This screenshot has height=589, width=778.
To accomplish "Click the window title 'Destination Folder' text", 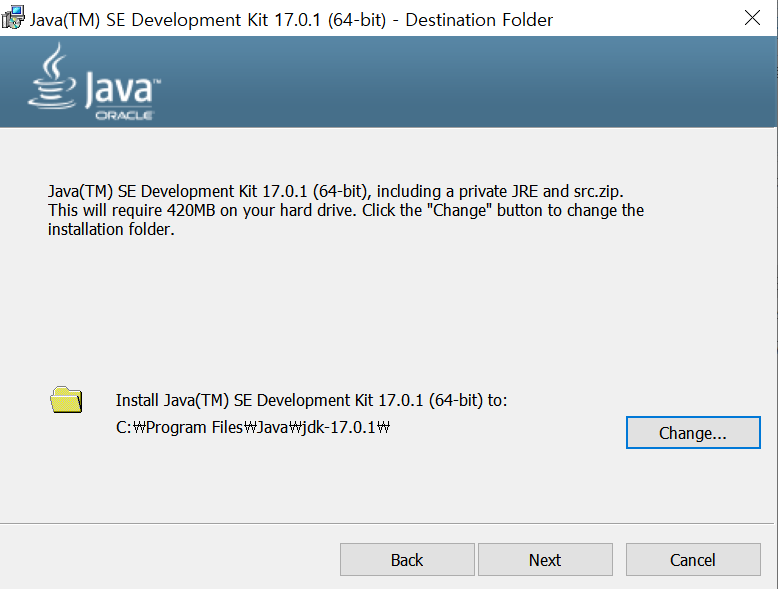I will [479, 20].
